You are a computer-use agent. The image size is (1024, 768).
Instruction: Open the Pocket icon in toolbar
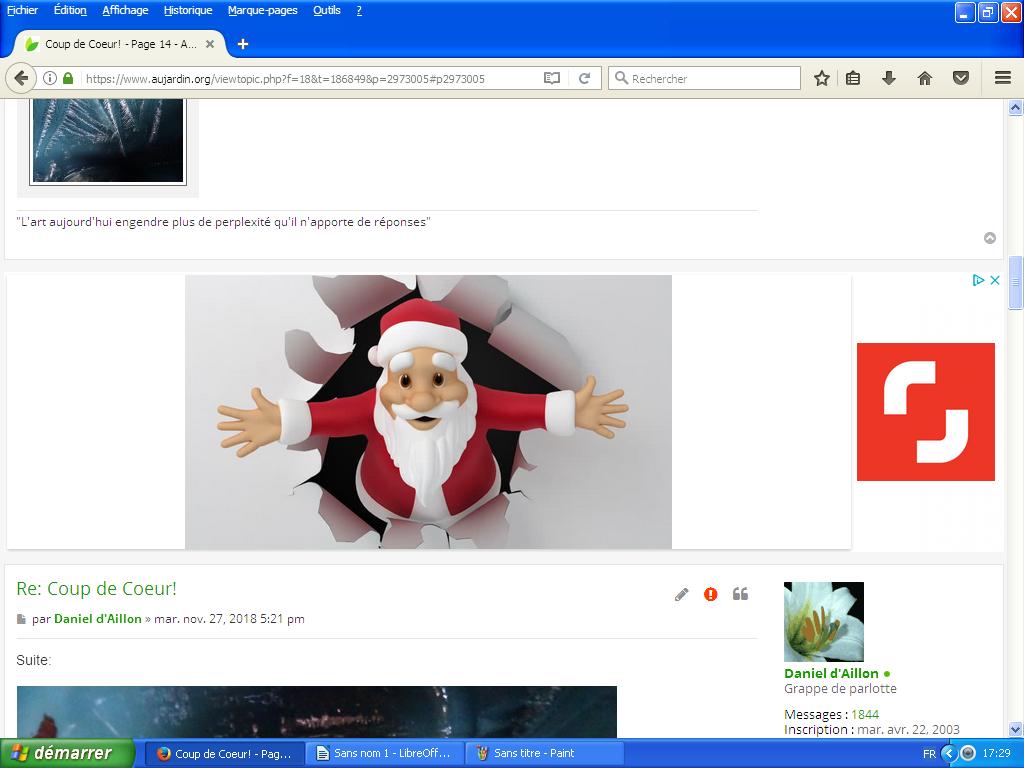point(960,78)
